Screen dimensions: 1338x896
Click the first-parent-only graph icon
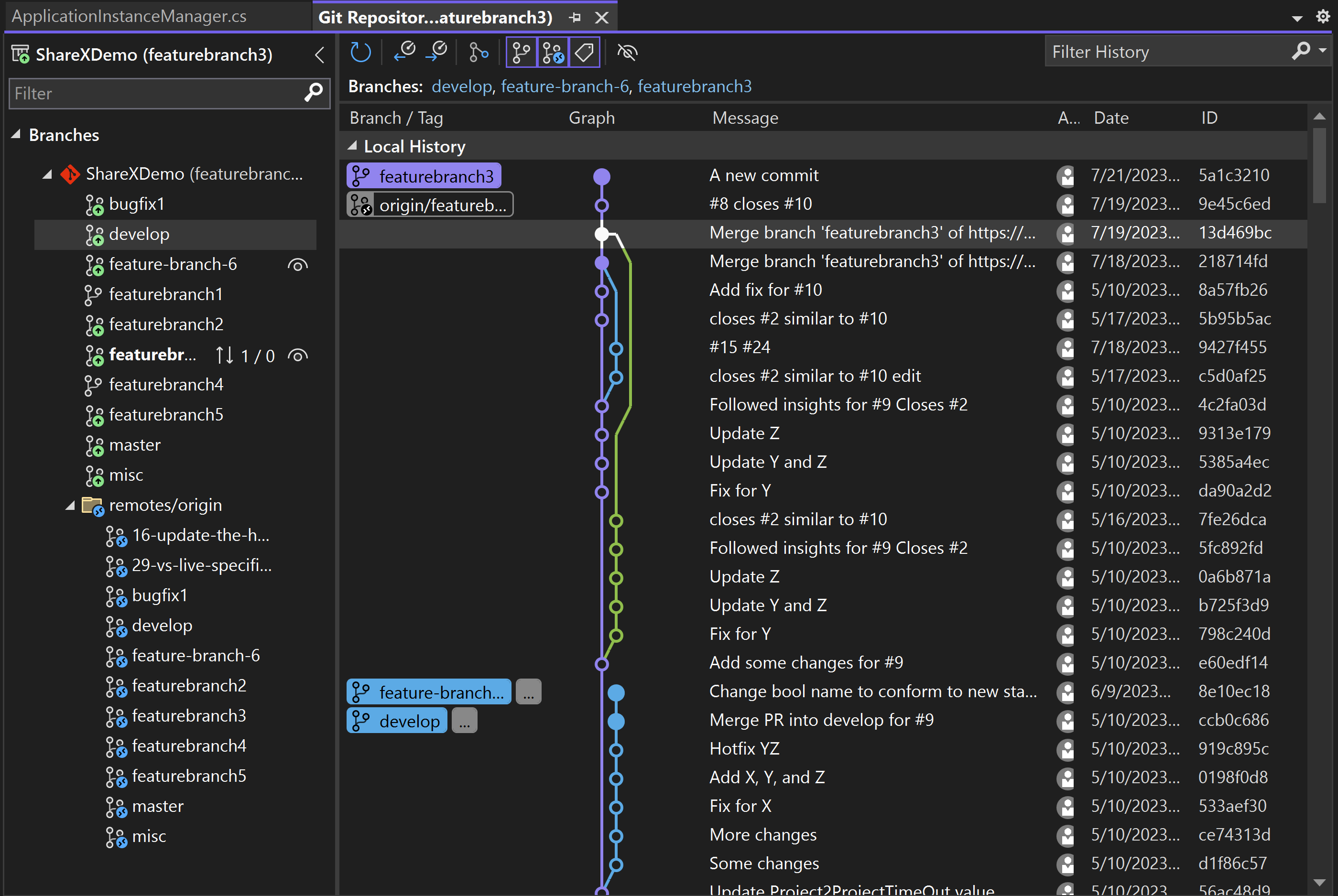pos(479,53)
